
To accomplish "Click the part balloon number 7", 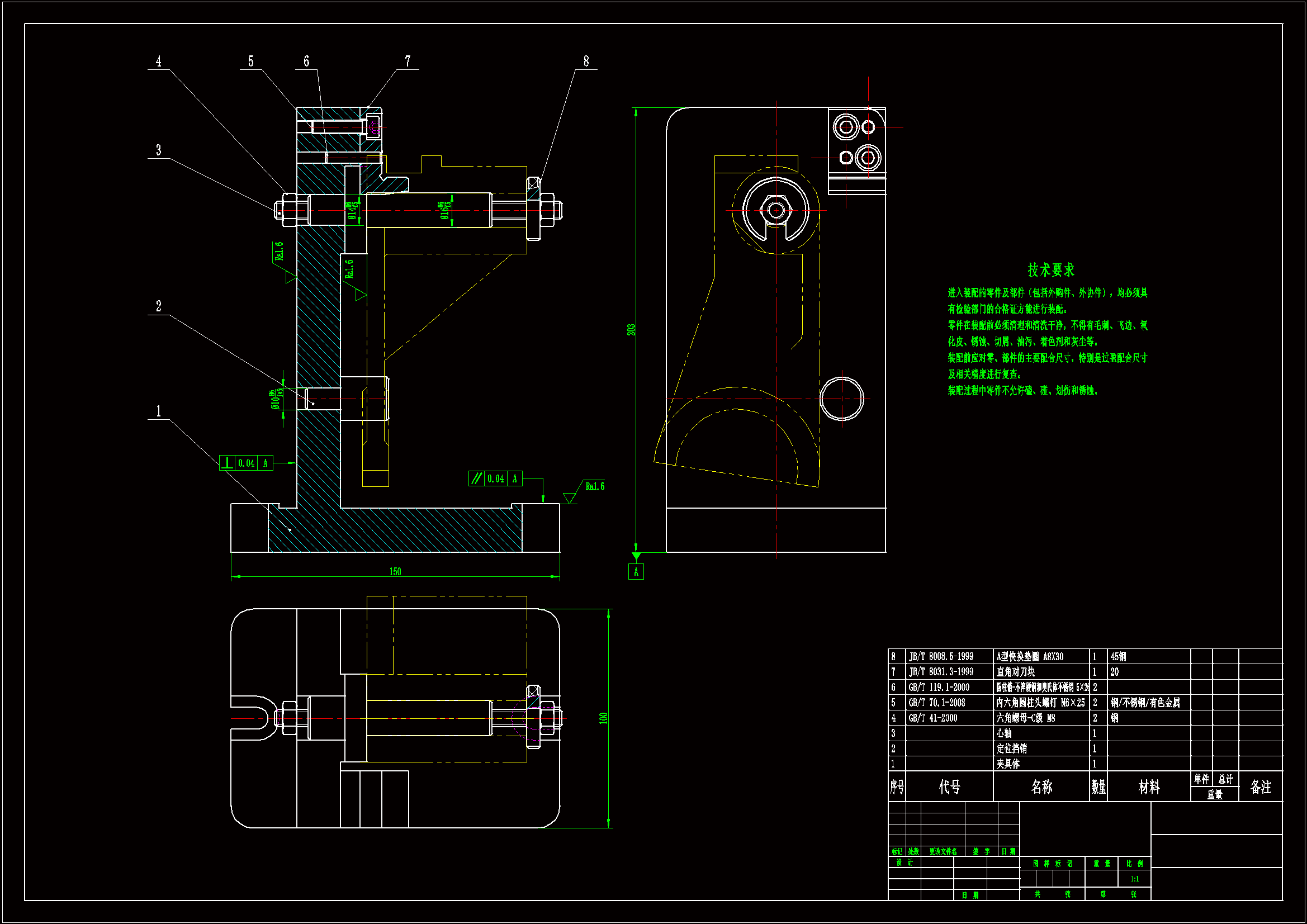I will coord(408,61).
